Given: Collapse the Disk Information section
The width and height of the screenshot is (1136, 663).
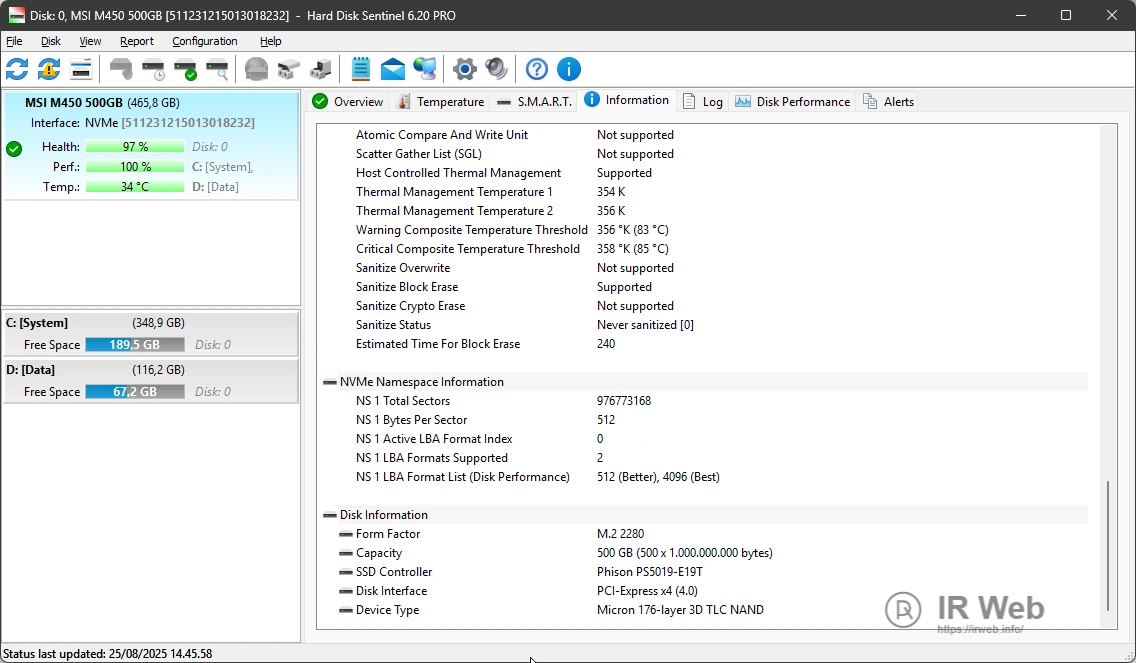Looking at the screenshot, I should pos(330,515).
